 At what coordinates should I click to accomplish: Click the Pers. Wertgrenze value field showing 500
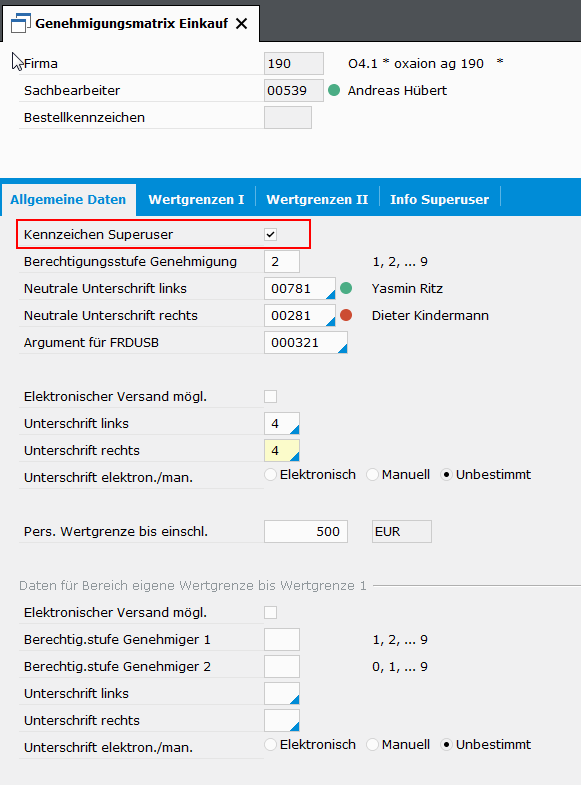(x=306, y=531)
